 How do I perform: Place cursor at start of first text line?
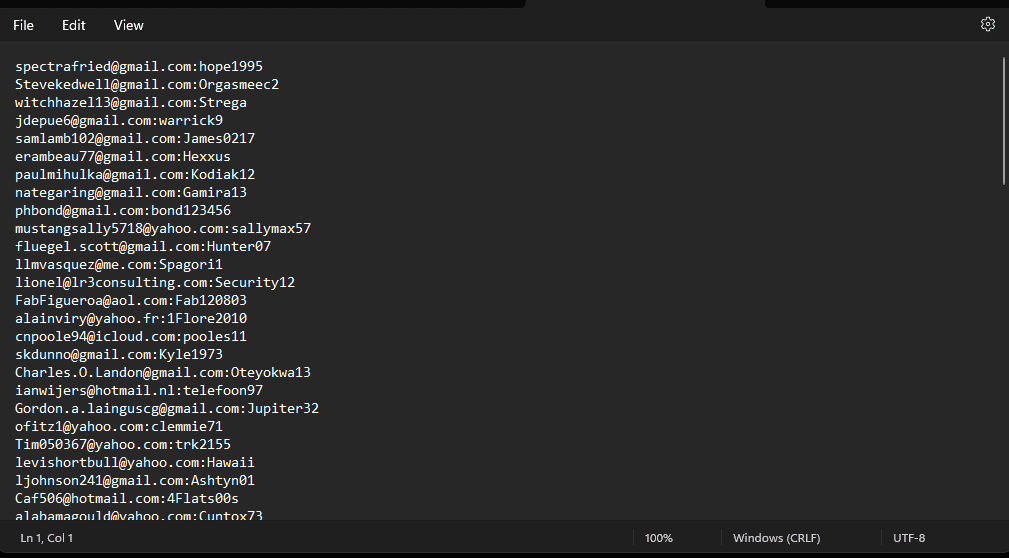coord(16,66)
